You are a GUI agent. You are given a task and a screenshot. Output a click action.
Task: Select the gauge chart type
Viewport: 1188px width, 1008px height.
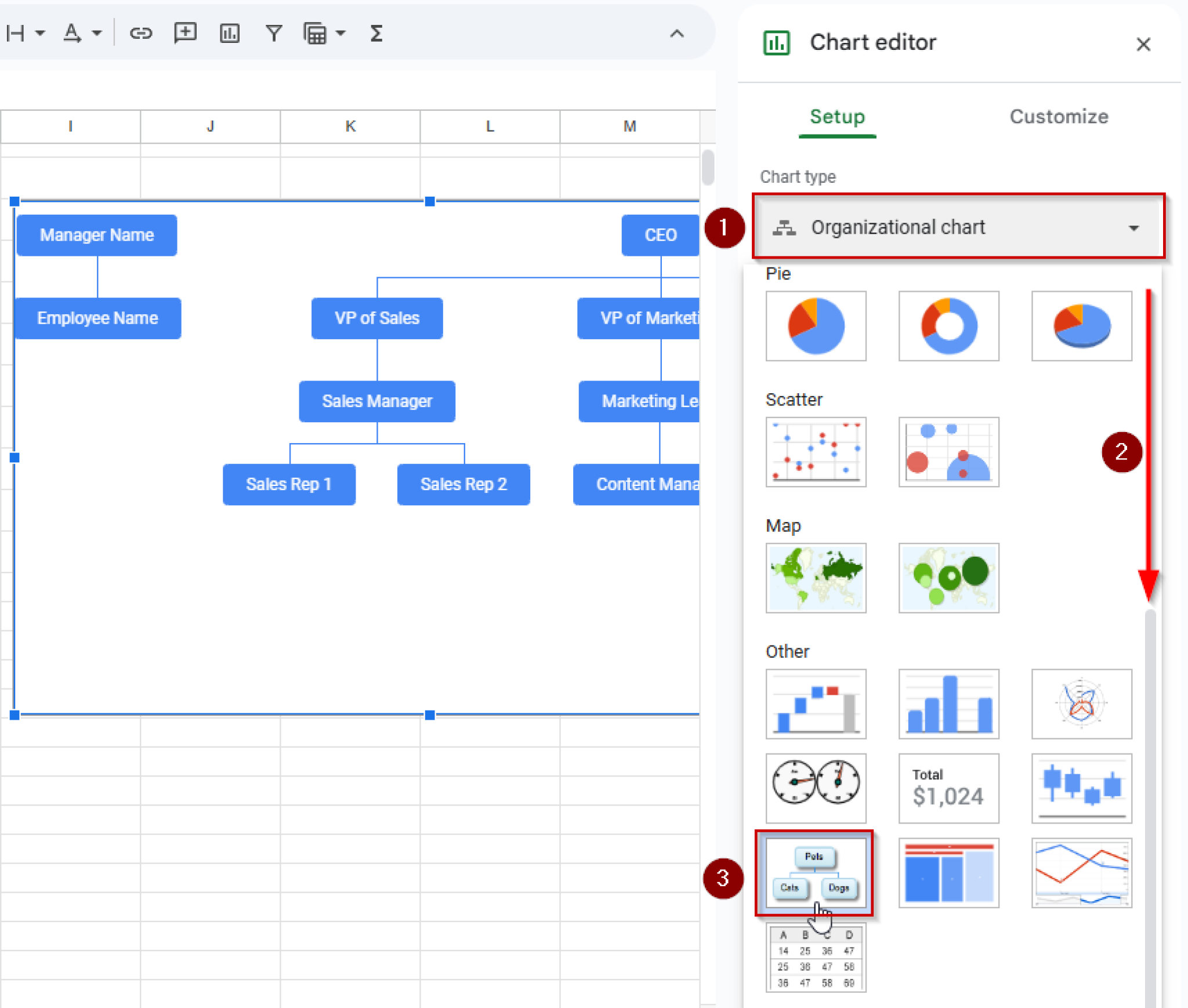pos(814,788)
